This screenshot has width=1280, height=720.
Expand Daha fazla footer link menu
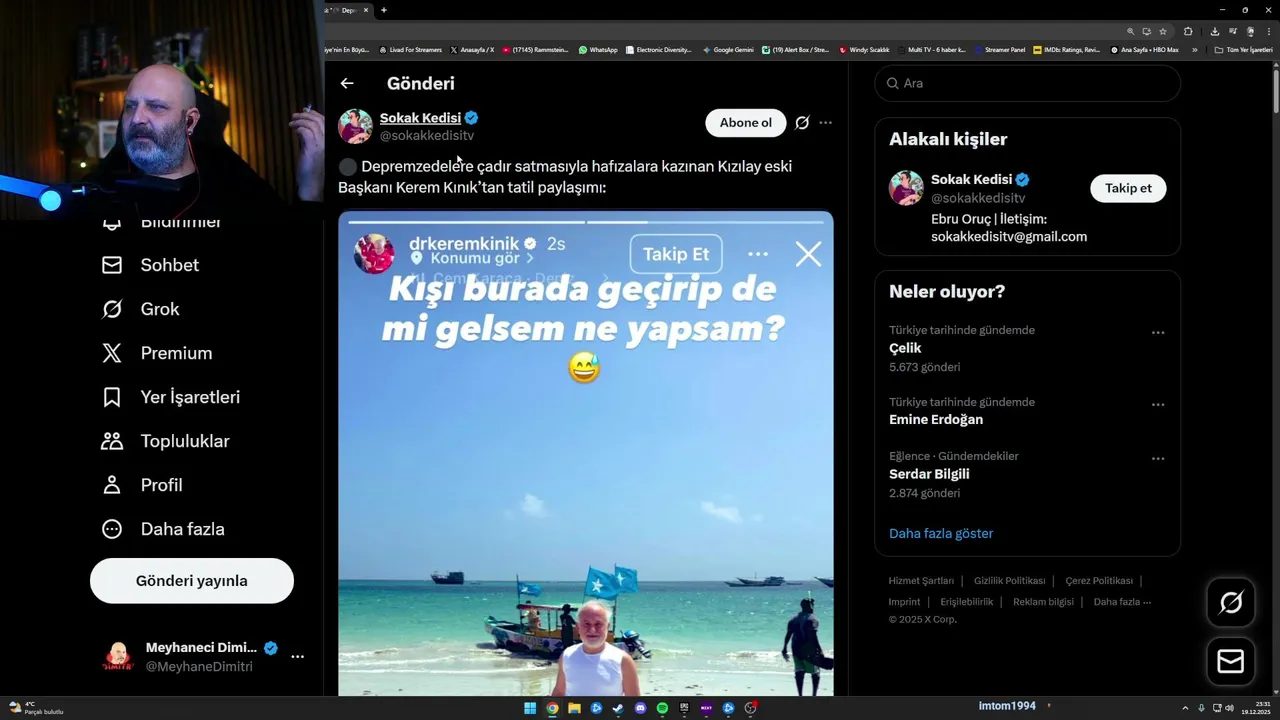1122,602
